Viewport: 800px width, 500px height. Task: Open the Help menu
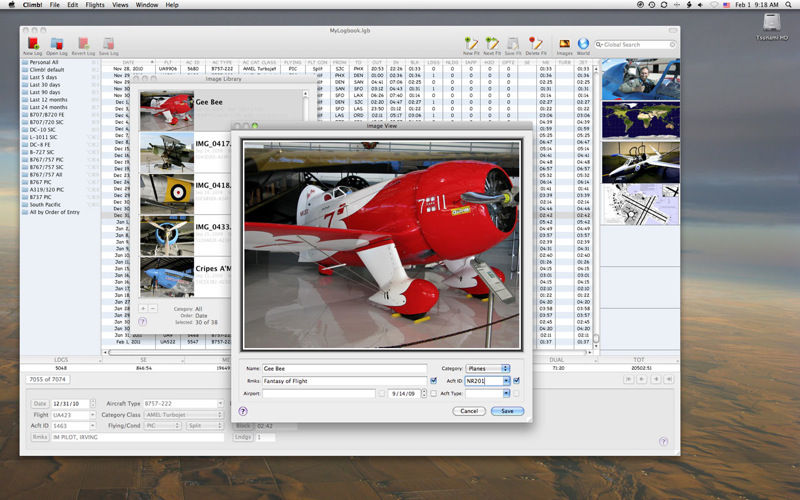[172, 5]
